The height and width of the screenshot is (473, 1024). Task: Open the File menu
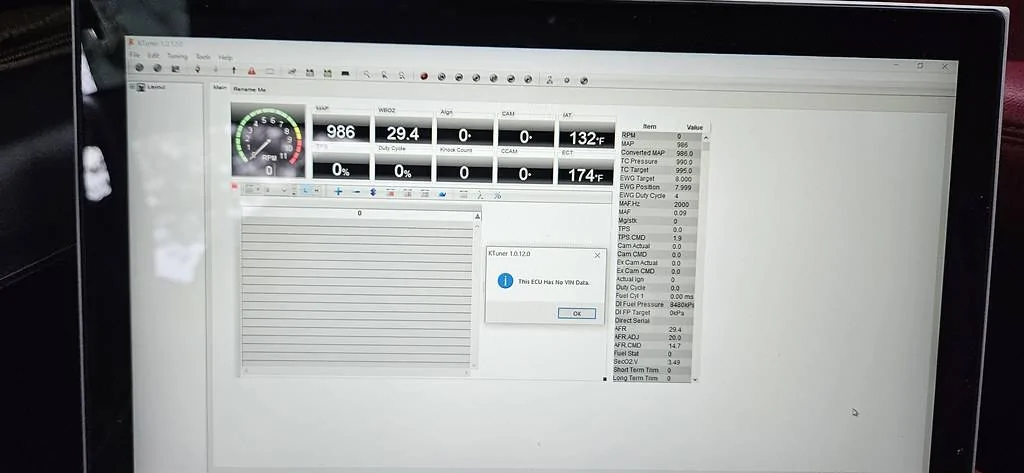[135, 54]
